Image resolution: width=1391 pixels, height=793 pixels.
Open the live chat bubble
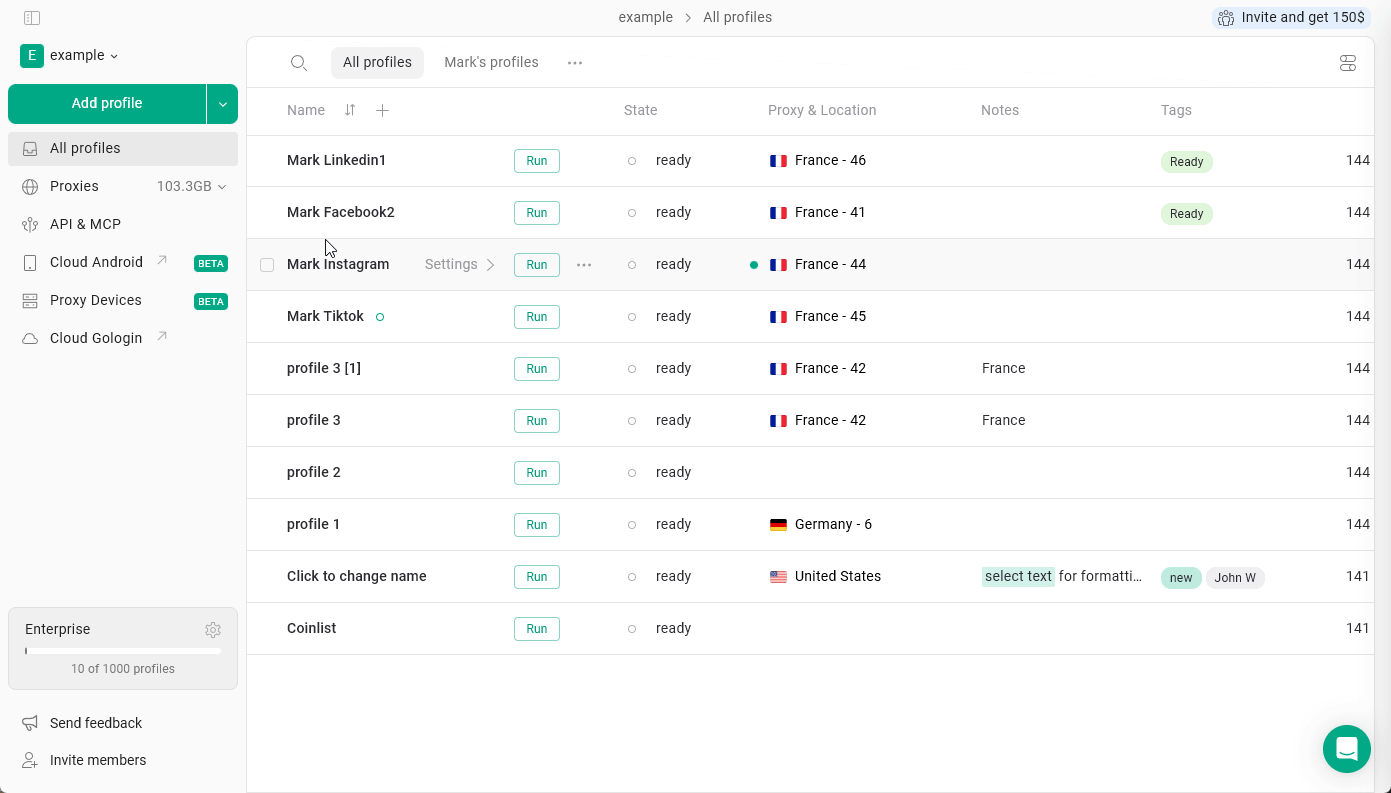[x=1346, y=748]
